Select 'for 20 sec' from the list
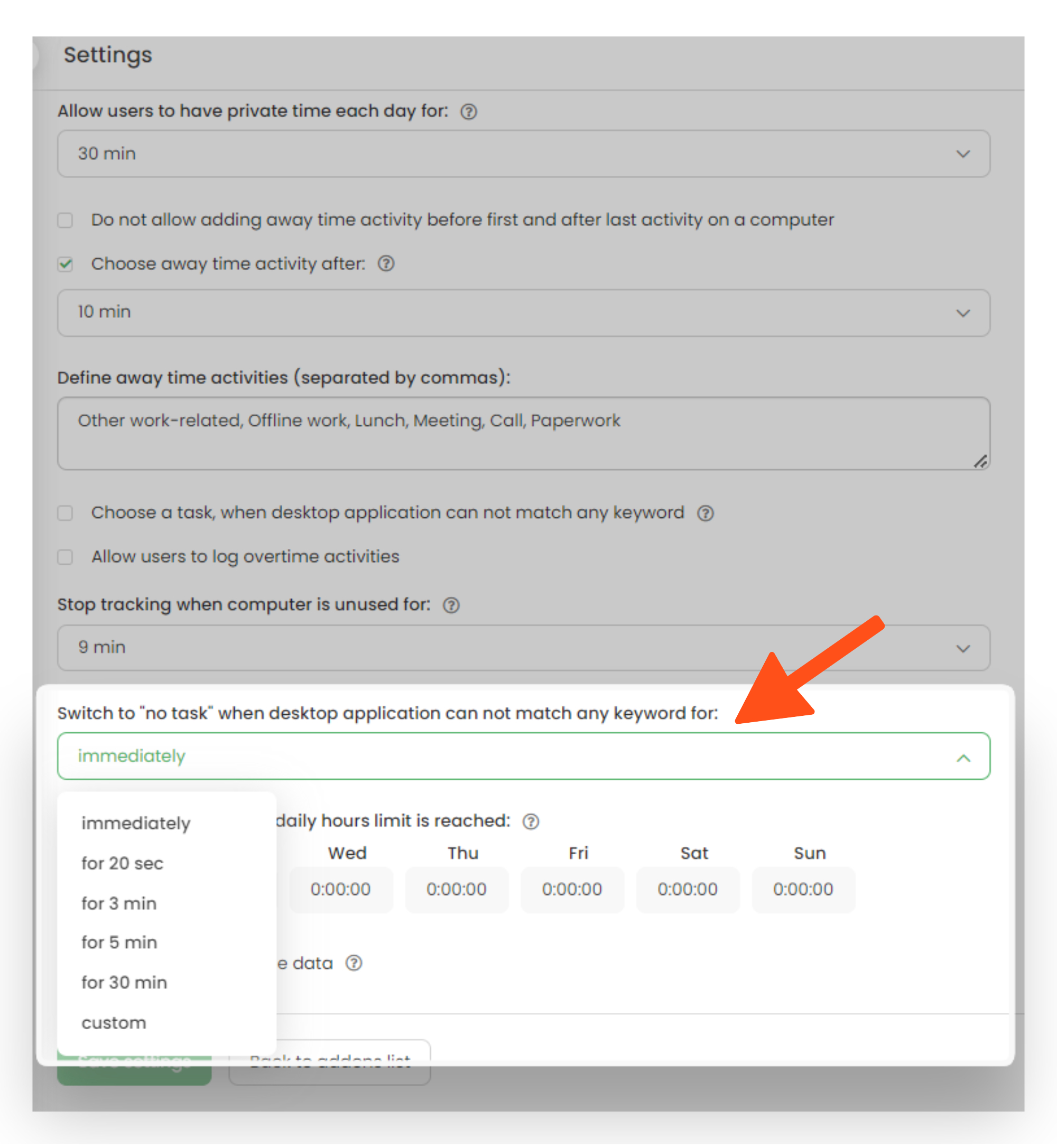 (123, 863)
